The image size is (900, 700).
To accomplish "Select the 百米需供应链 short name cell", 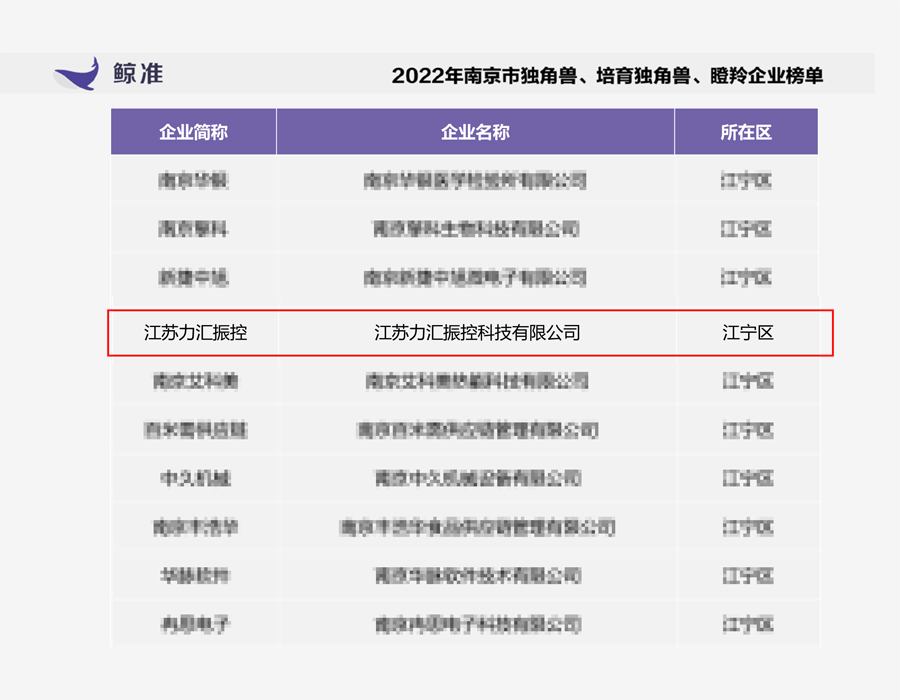I will click(195, 430).
